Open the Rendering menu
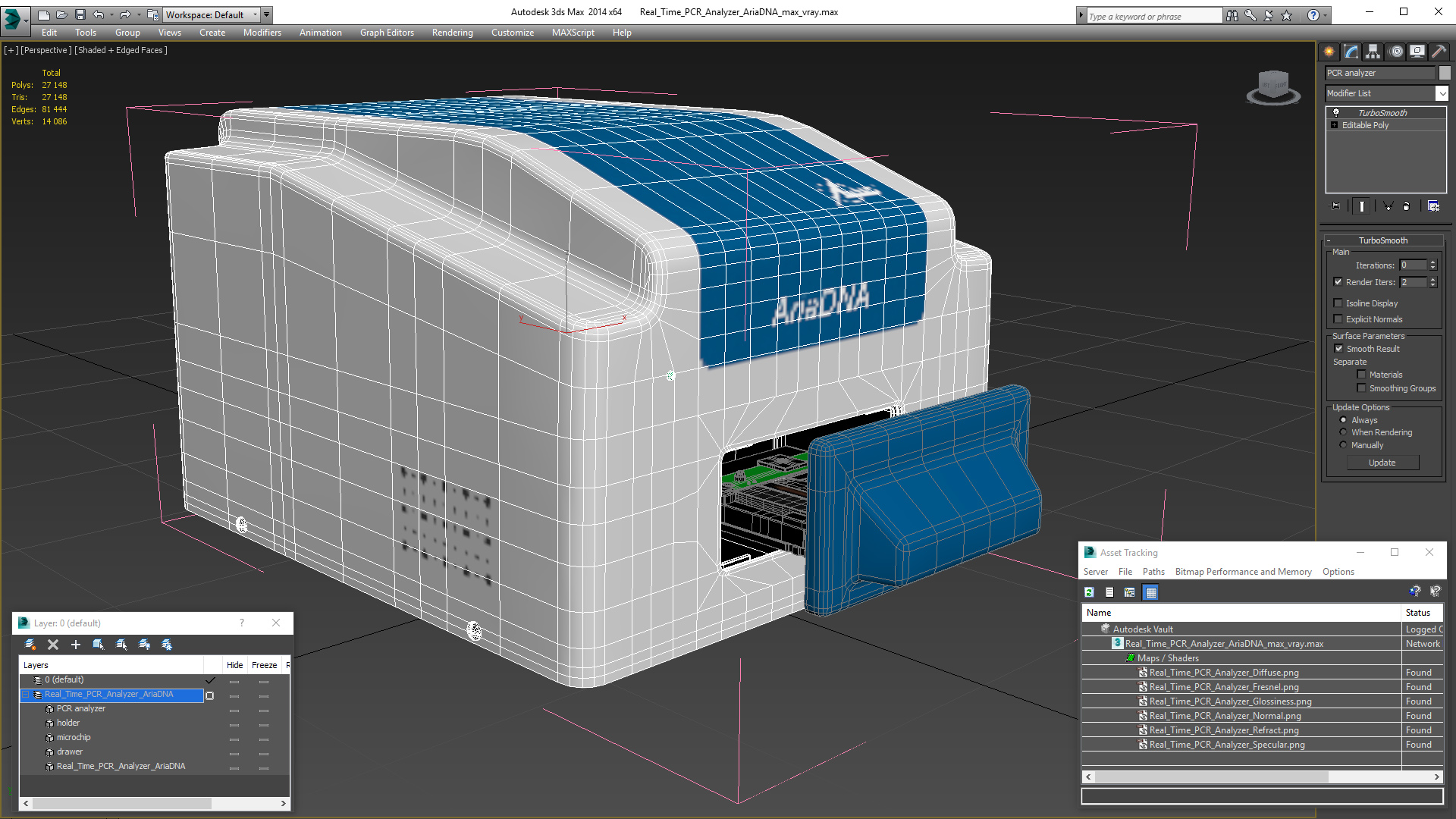 coord(453,33)
